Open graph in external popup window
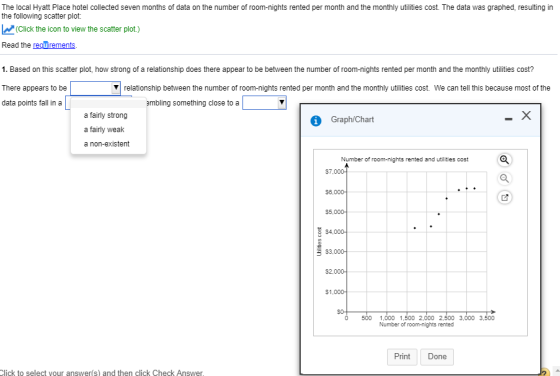The width and height of the screenshot is (560, 376). coord(504,197)
